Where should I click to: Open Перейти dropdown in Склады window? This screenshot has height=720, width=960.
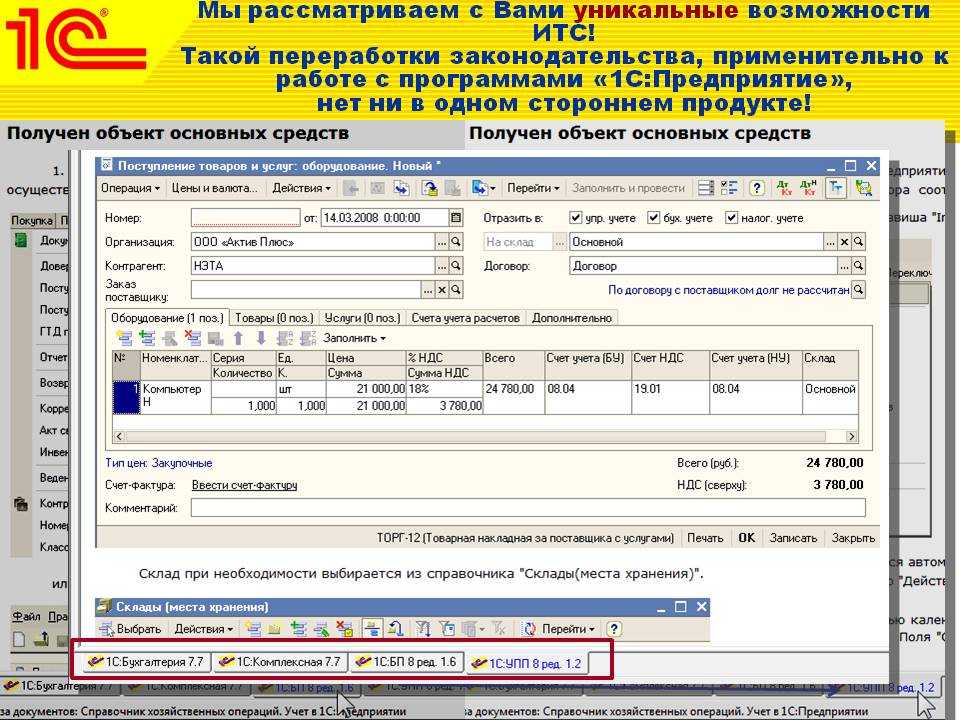[568, 629]
